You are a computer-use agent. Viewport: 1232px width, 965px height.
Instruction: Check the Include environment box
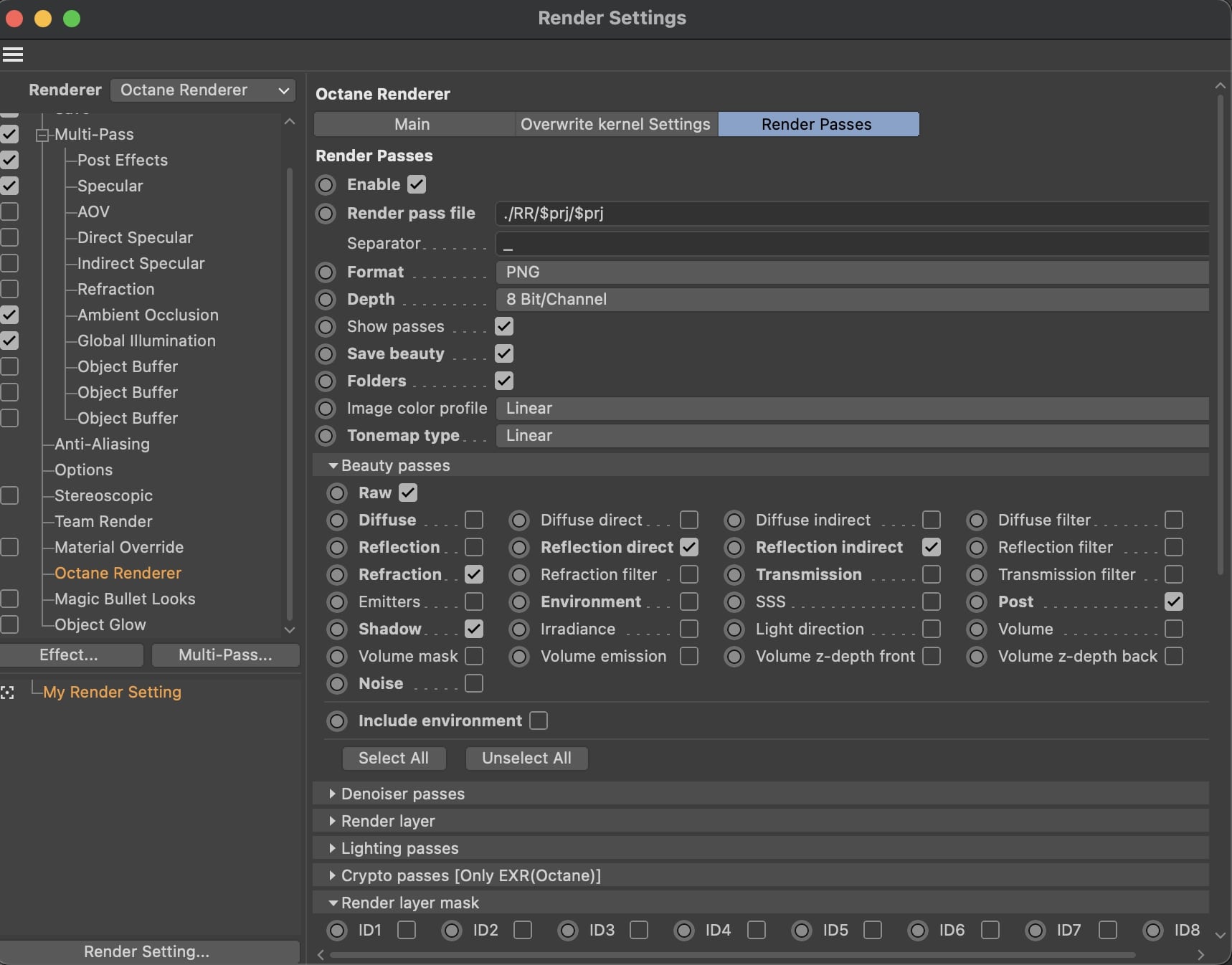tap(539, 721)
